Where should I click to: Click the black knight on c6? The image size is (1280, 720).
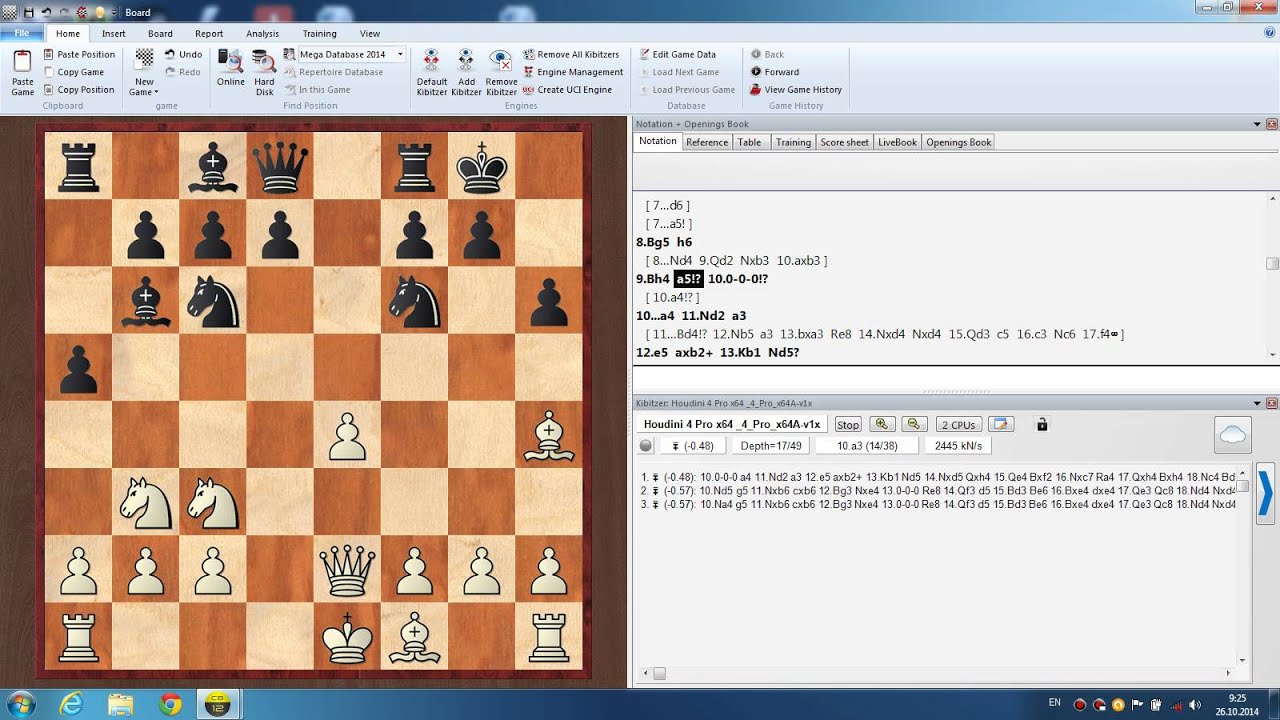coord(213,301)
